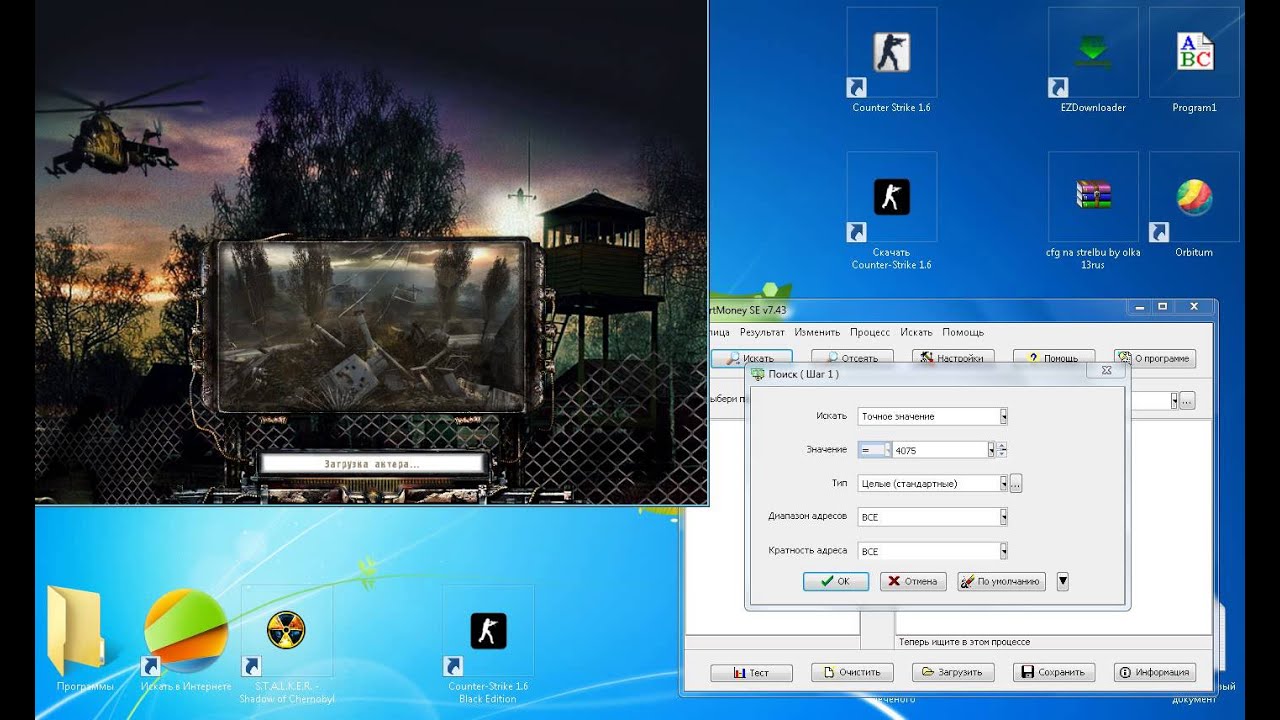
Task: Close the Поиск (Шаг 1) dialog
Action: coord(1107,371)
